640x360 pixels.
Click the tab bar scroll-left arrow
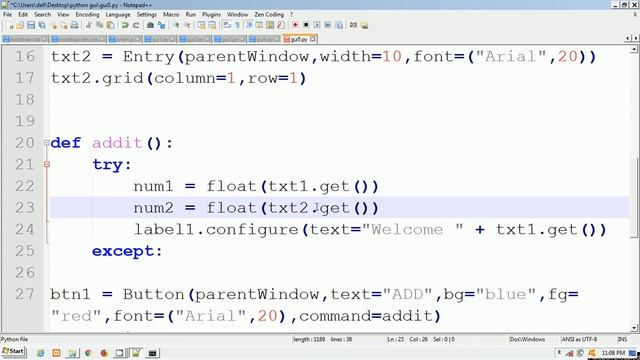628,38
